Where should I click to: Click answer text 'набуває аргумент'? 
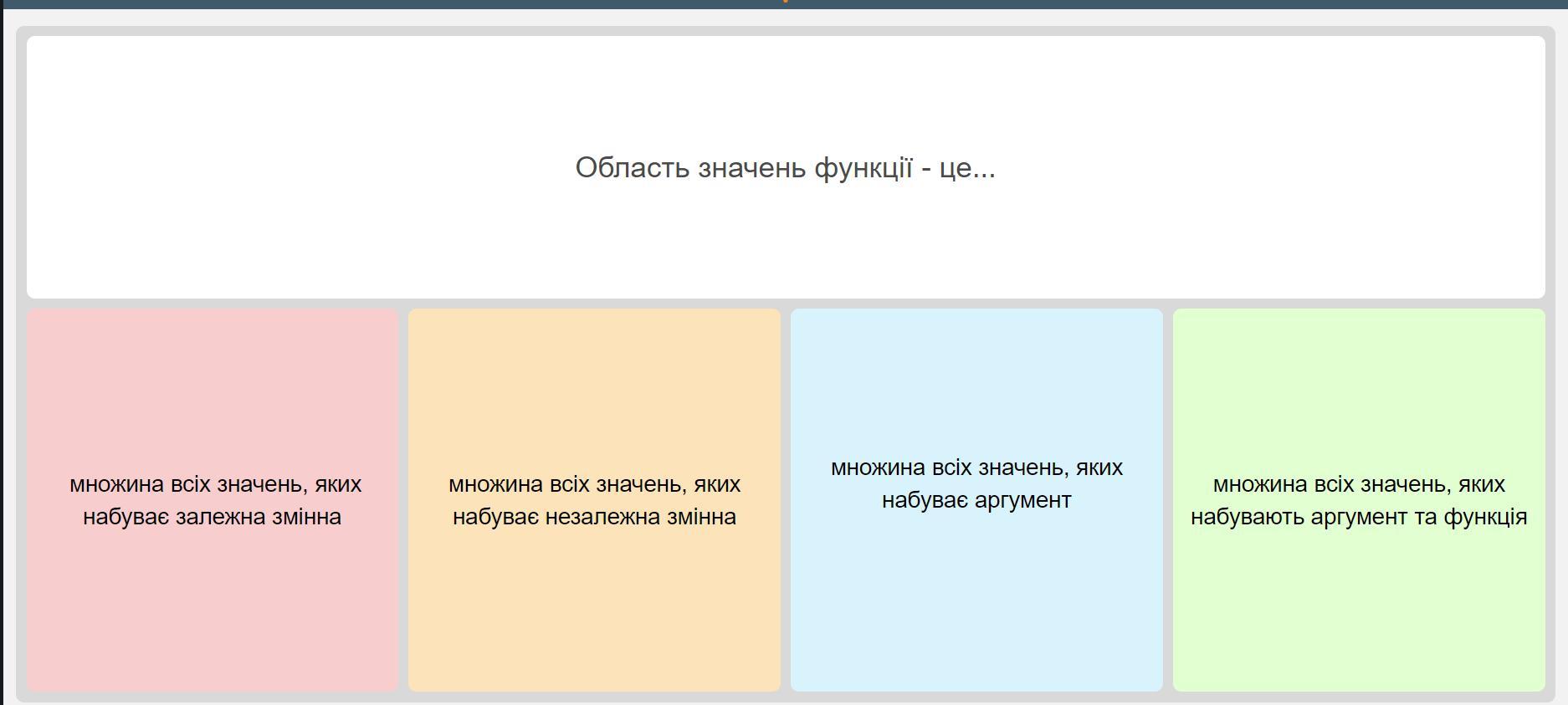976,500
